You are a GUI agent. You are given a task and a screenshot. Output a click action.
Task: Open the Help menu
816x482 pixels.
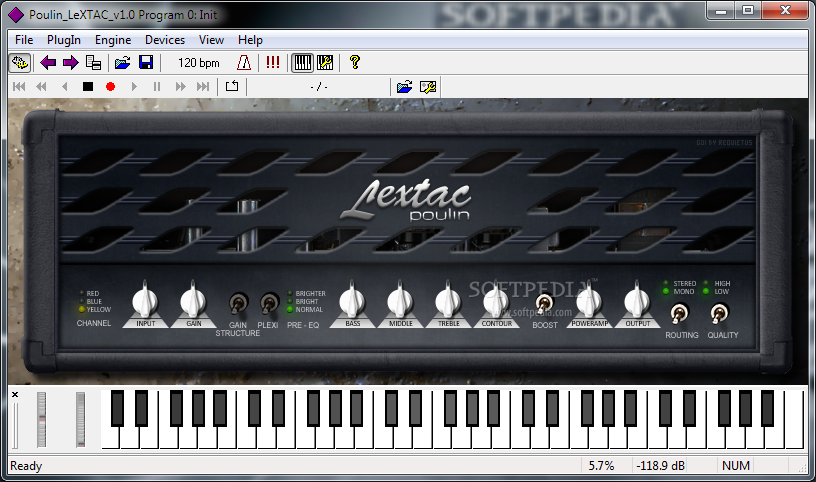pos(250,40)
